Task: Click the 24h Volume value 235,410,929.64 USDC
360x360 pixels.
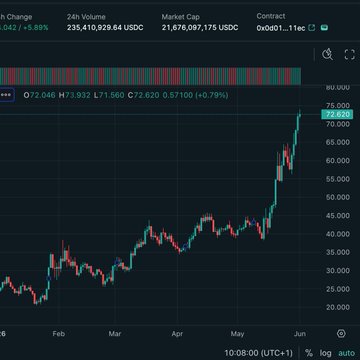Action: pyautogui.click(x=105, y=28)
